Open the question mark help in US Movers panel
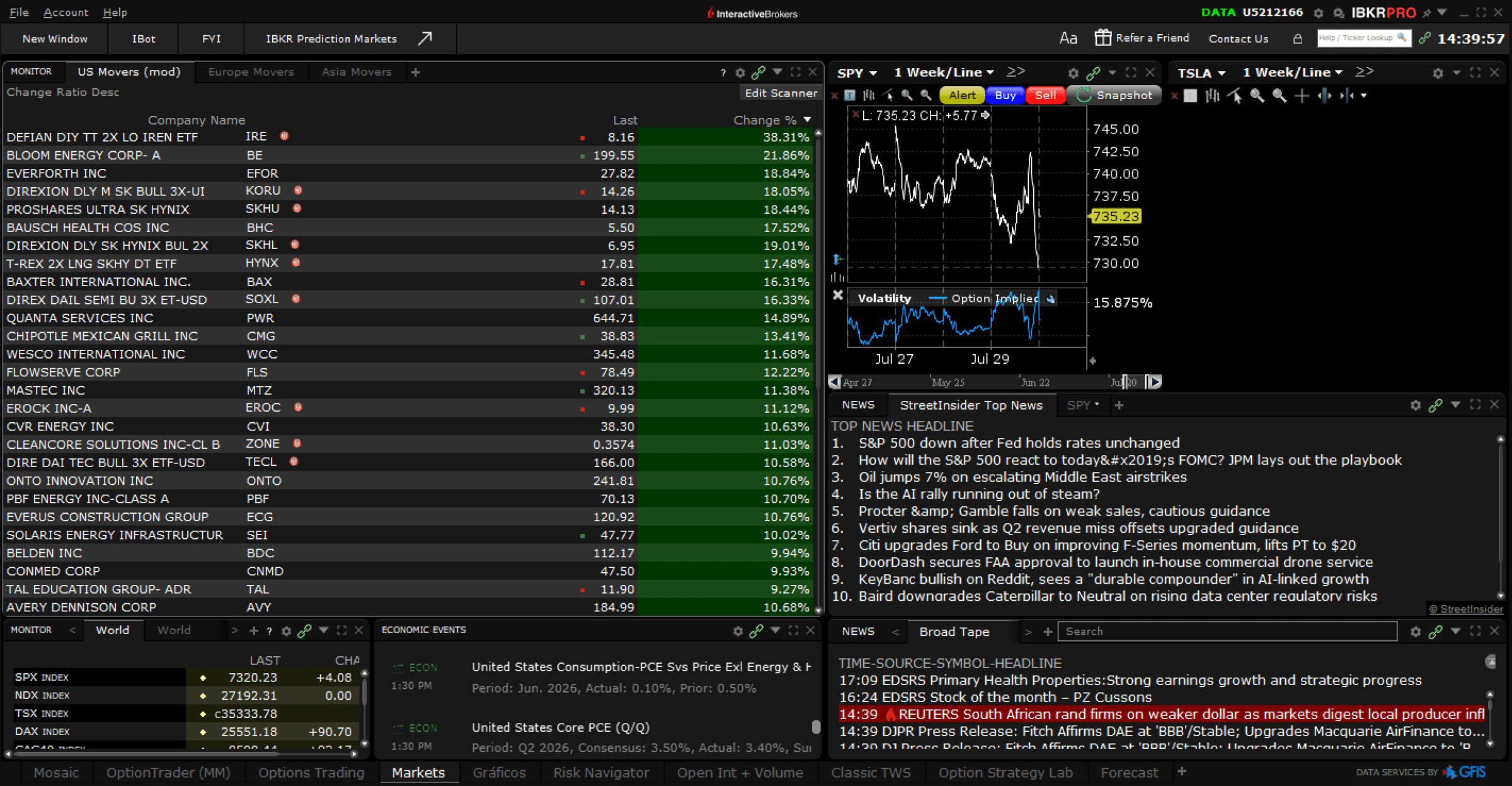The image size is (1512, 786). pos(723,72)
